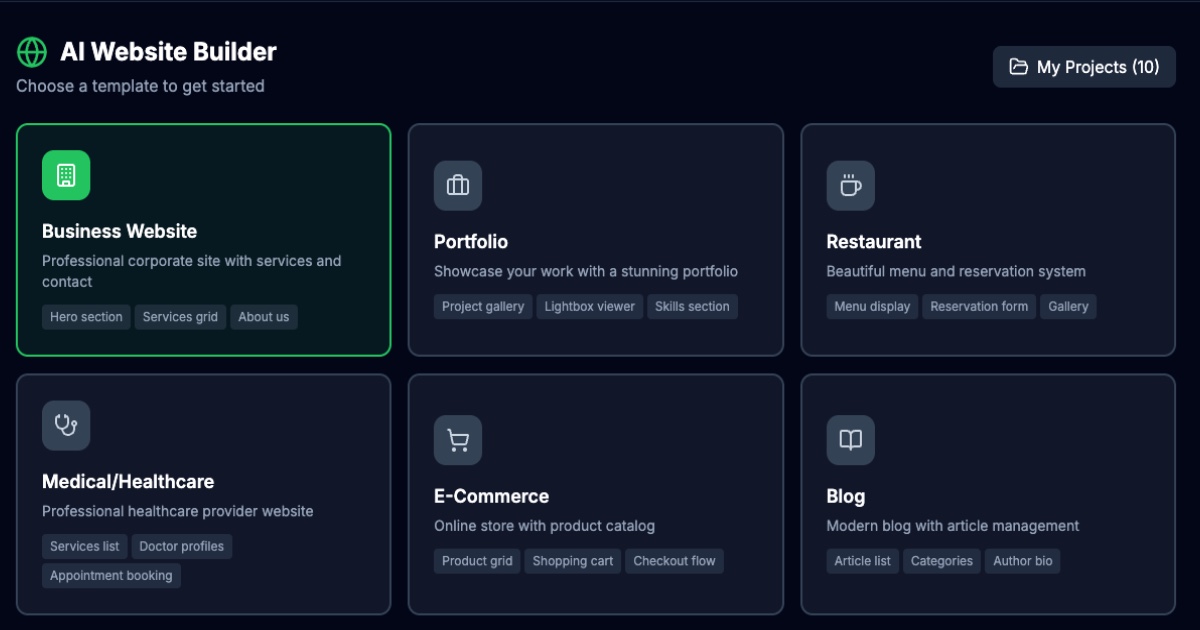Click the green building icon on Business Website
This screenshot has height=630, width=1200.
[66, 175]
